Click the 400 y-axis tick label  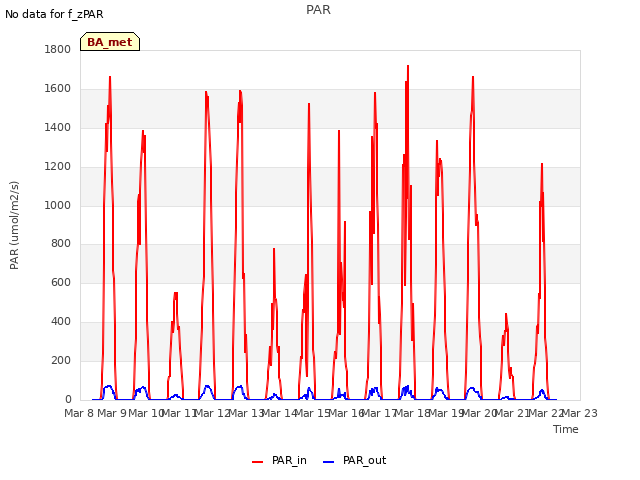point(61,322)
